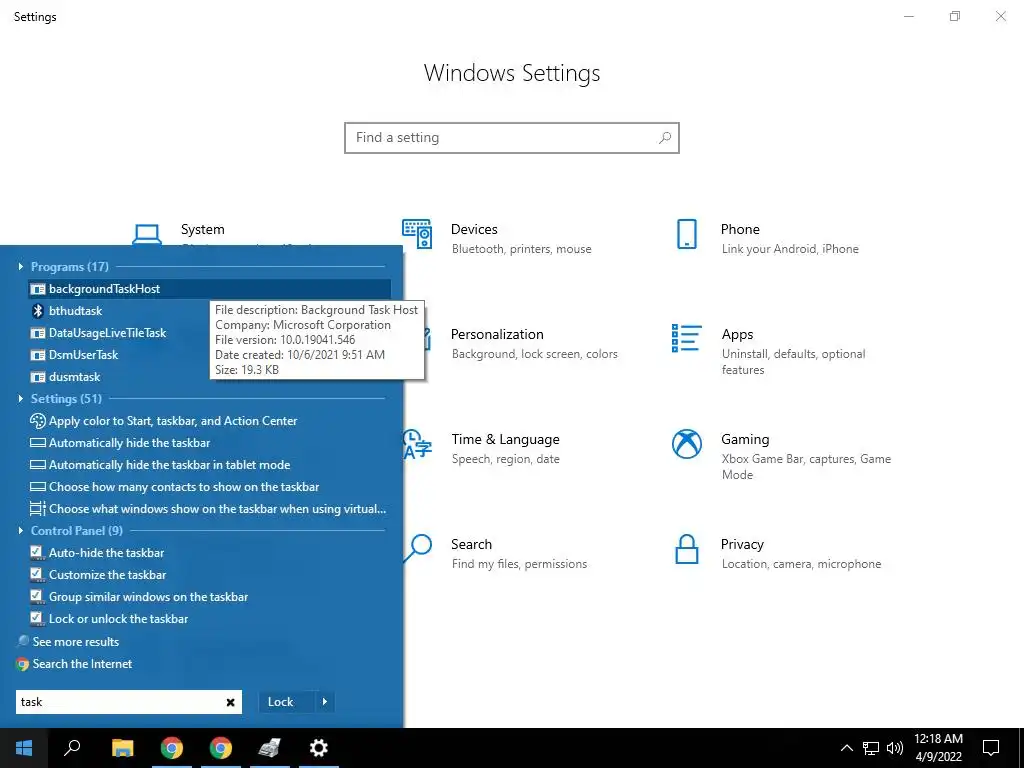Image resolution: width=1024 pixels, height=768 pixels.
Task: Collapse the Programs (17) group
Action: click(20, 266)
